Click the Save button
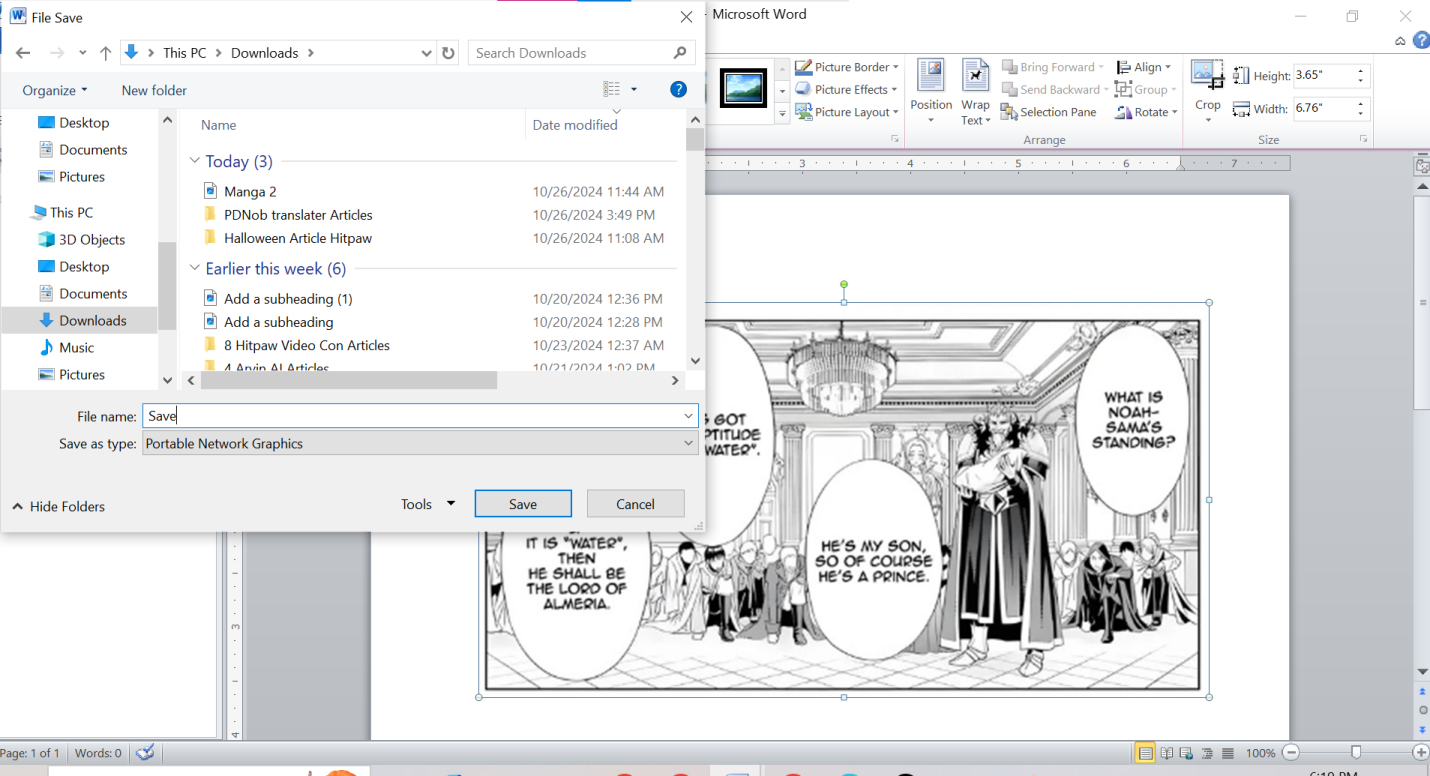The image size is (1430, 776). [522, 503]
